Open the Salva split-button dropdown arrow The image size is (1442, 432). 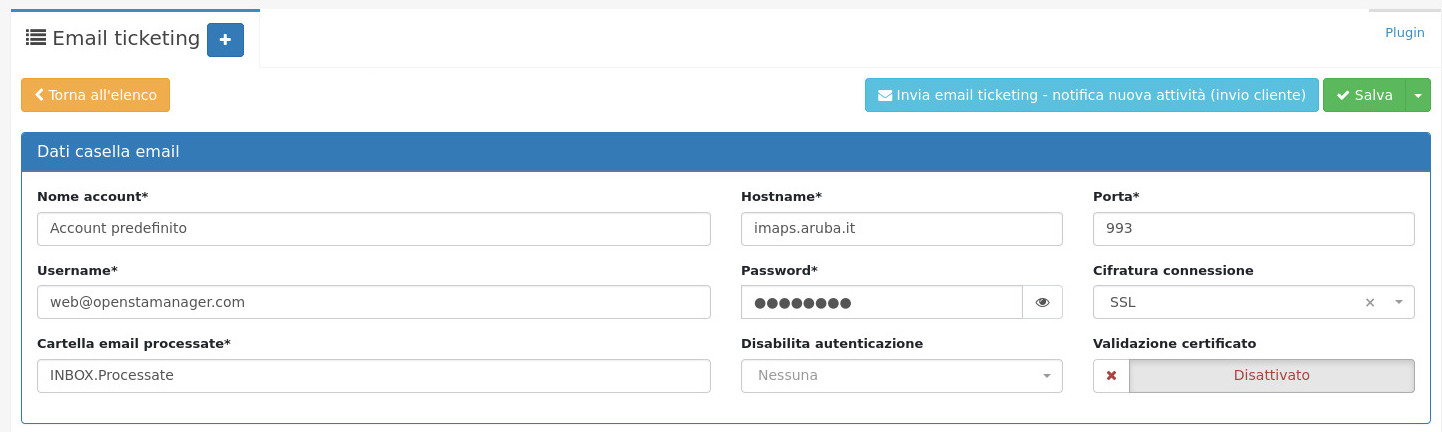(1418, 95)
